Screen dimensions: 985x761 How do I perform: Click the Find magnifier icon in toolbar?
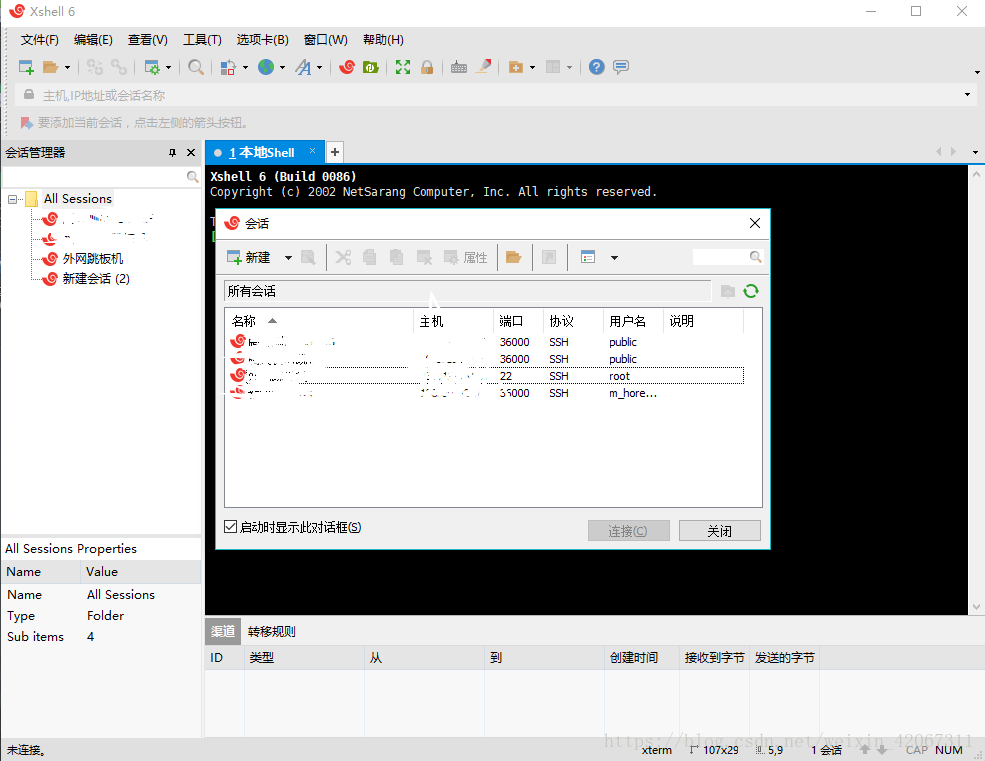(195, 67)
